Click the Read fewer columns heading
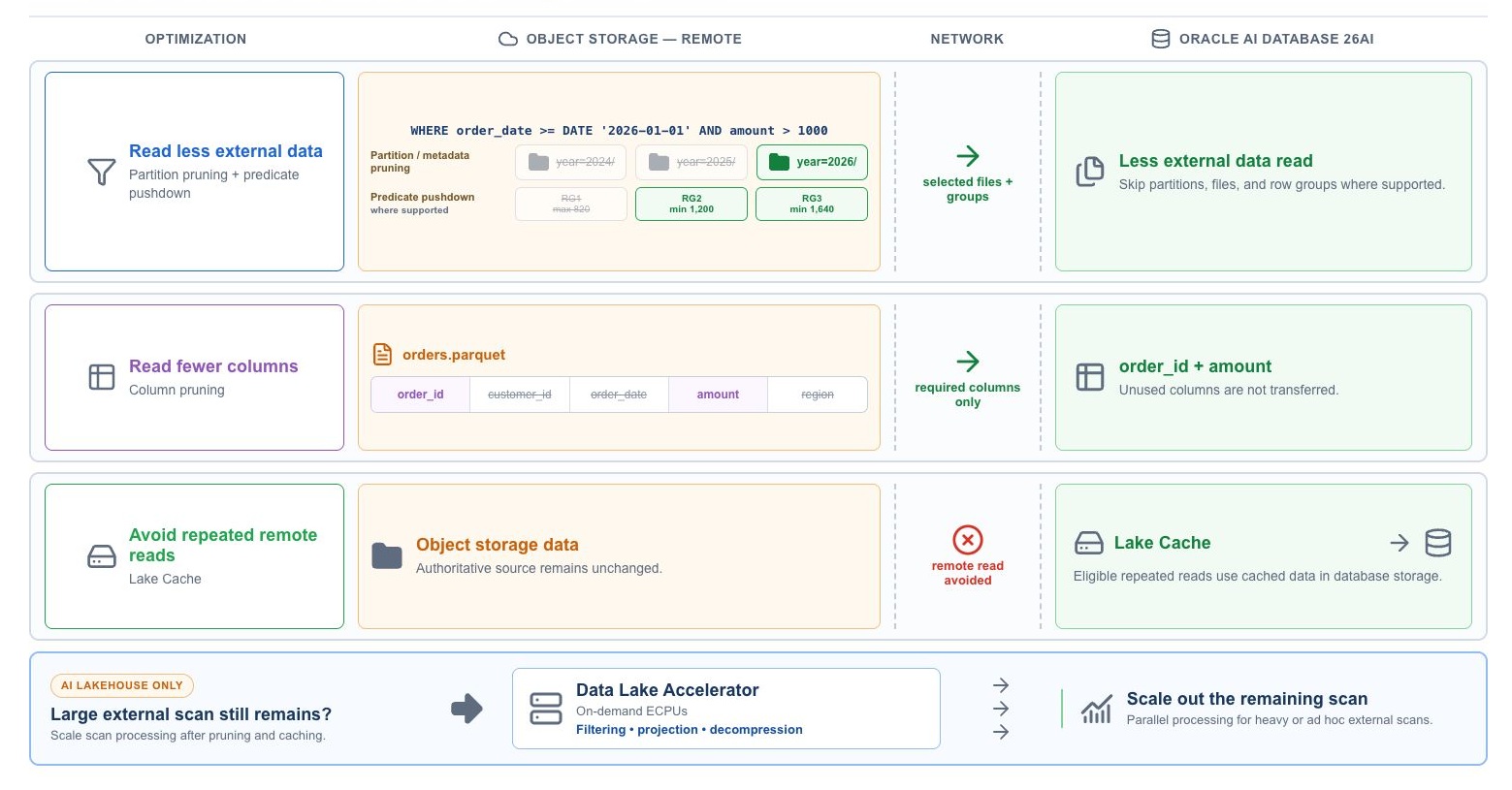This screenshot has height=790, width=1512. pos(213,366)
